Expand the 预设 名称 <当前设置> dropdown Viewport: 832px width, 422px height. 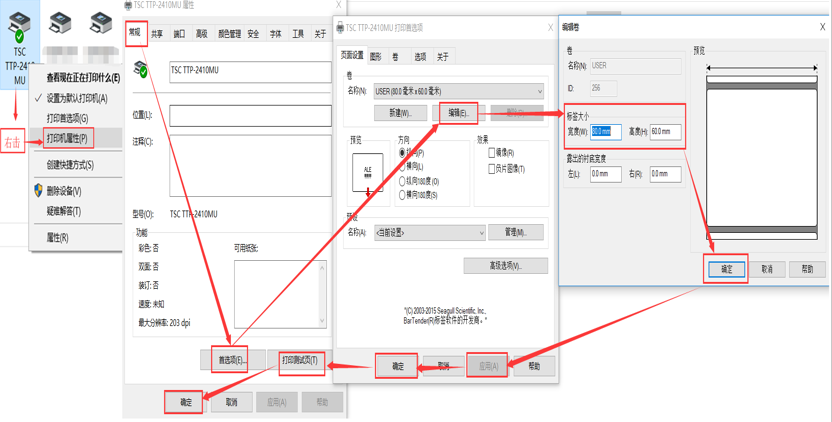pyautogui.click(x=480, y=233)
